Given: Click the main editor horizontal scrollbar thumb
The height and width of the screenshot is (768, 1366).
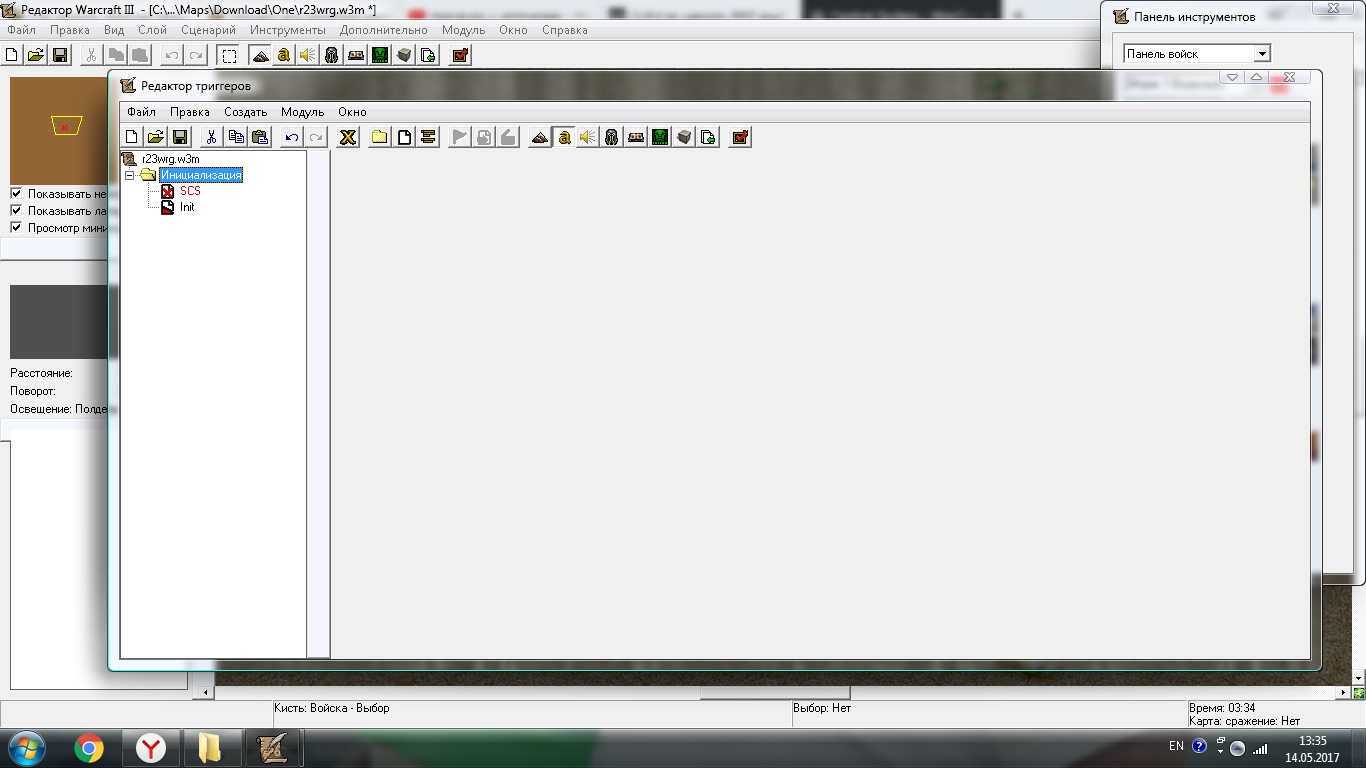Looking at the screenshot, I should click(x=774, y=692).
